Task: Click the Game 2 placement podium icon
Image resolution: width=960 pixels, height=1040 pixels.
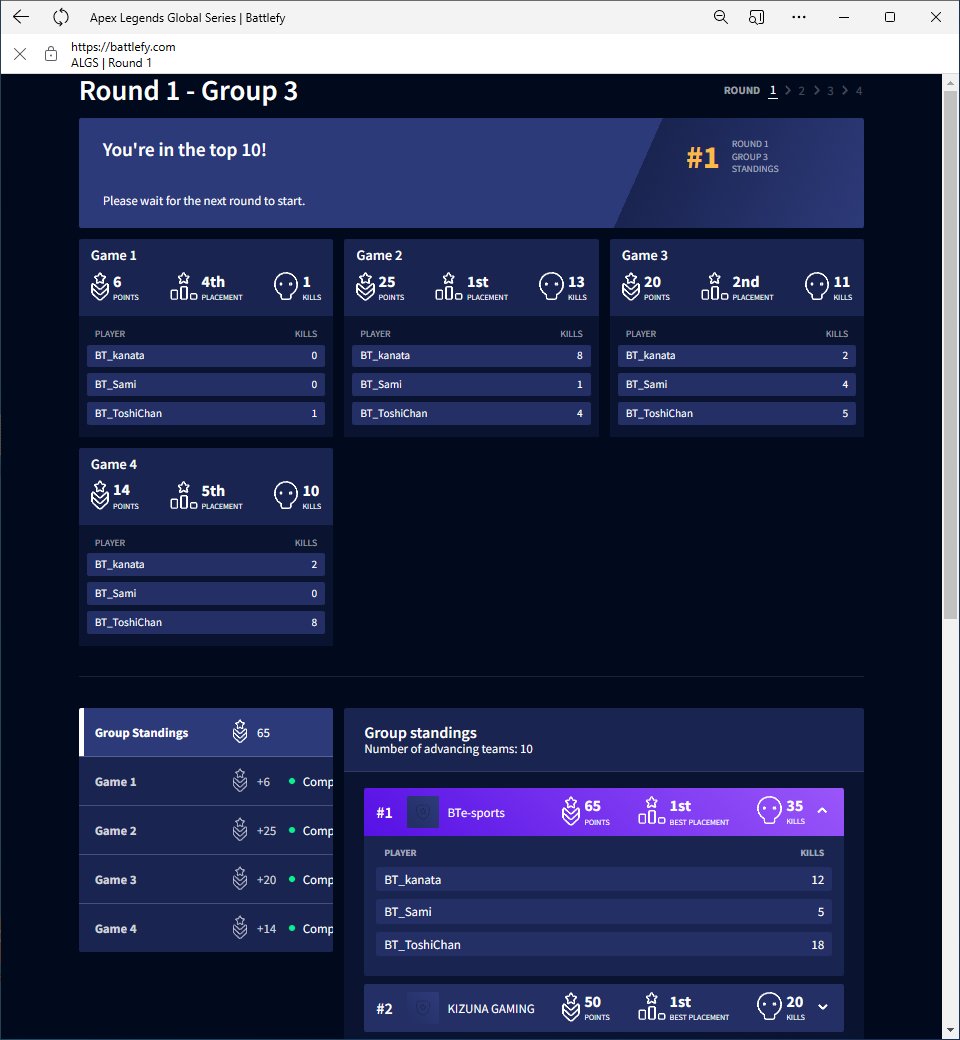Action: [x=449, y=287]
